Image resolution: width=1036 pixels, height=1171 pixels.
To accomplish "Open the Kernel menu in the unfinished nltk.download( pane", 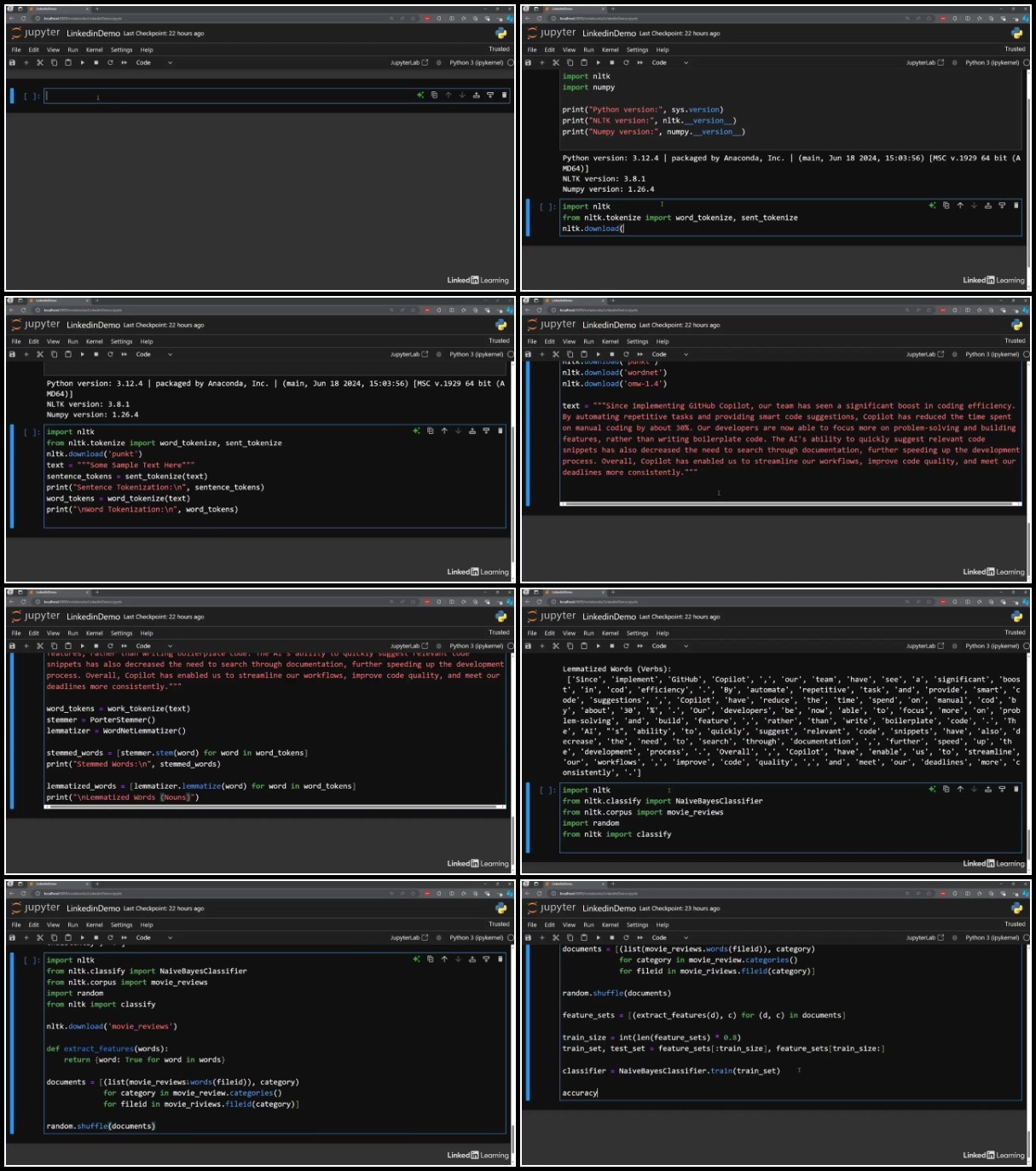I will click(610, 49).
